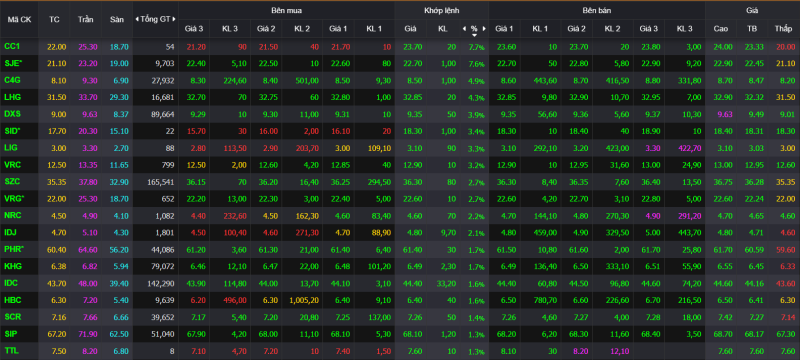Click the left arrow beside Tổng GT

pos(137,19)
